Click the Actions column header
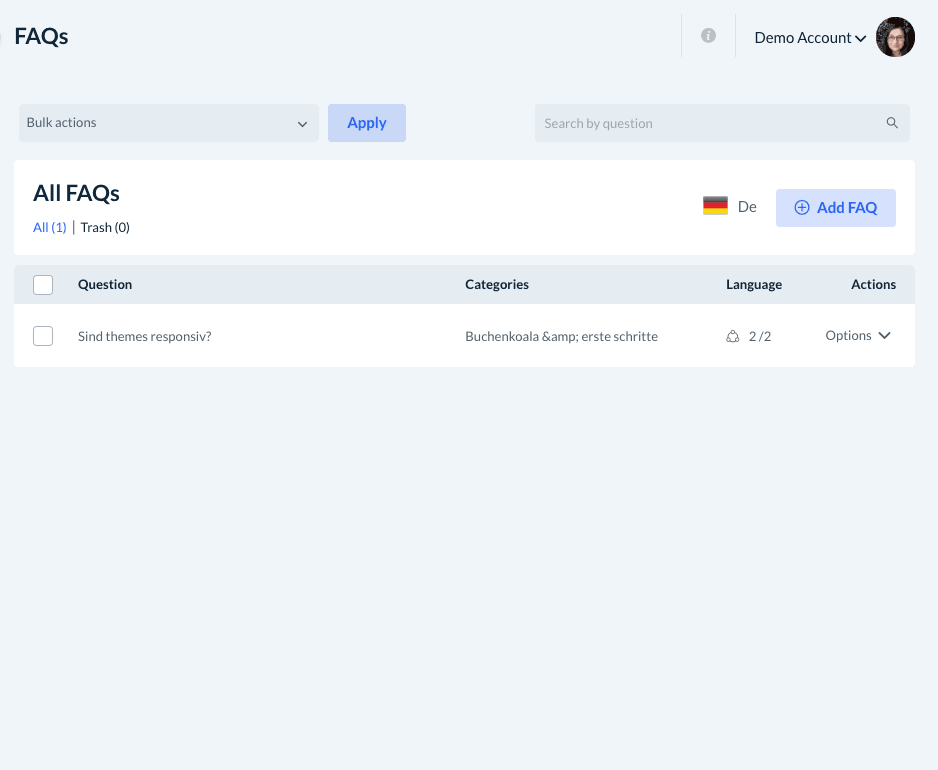This screenshot has width=938, height=770. (873, 284)
